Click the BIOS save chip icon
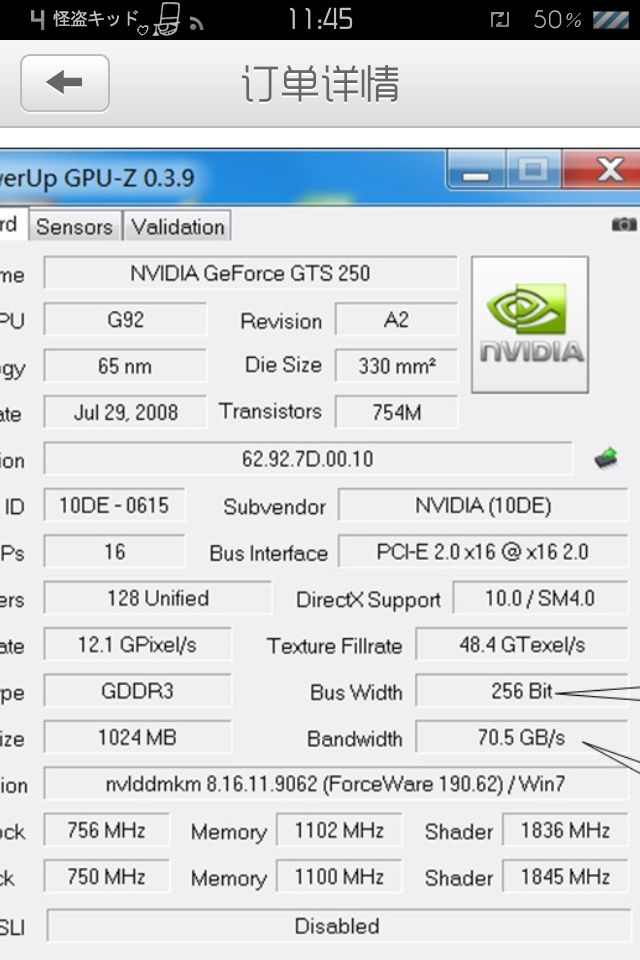 click(x=606, y=458)
